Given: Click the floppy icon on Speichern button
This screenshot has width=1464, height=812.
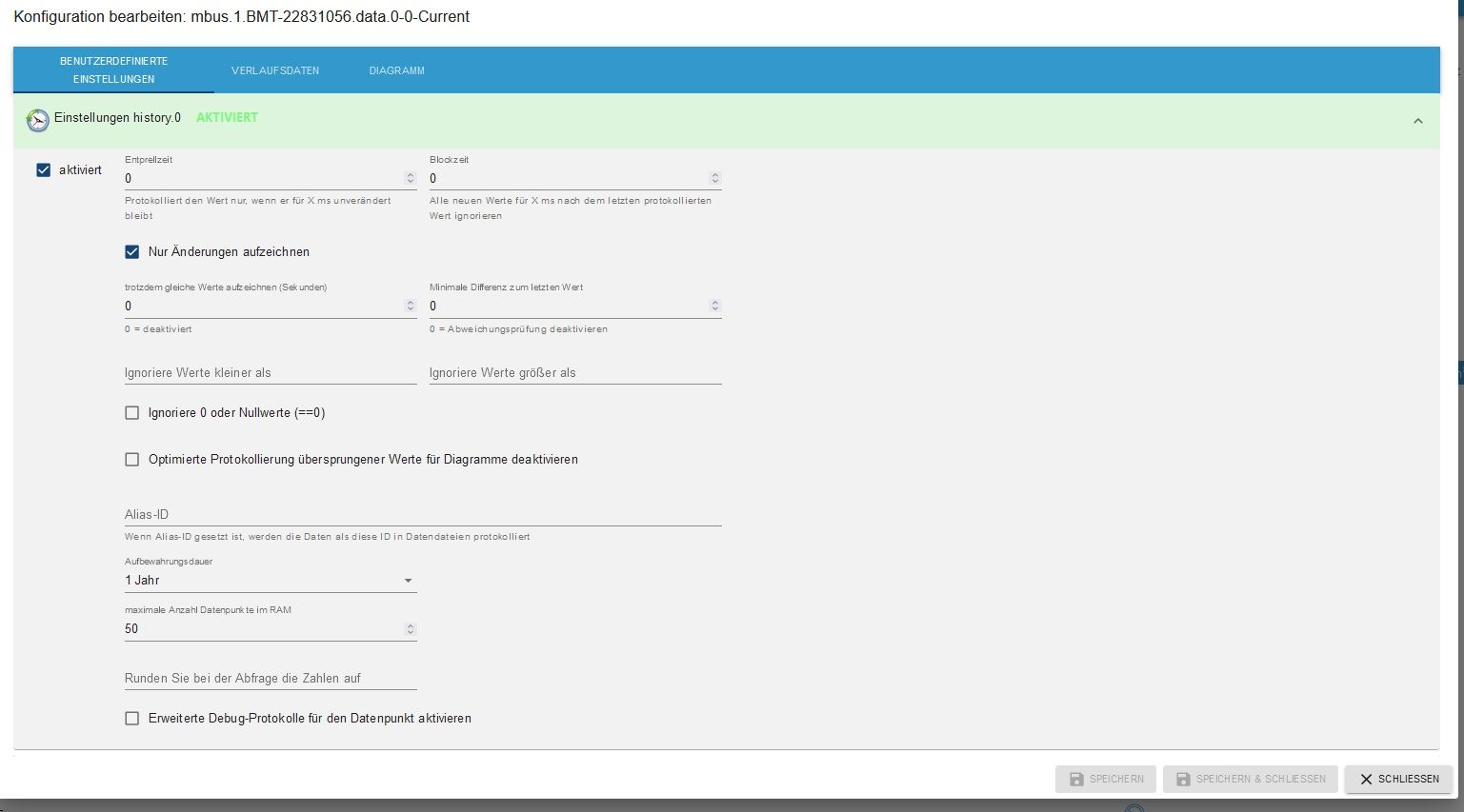Looking at the screenshot, I should pos(1076,779).
